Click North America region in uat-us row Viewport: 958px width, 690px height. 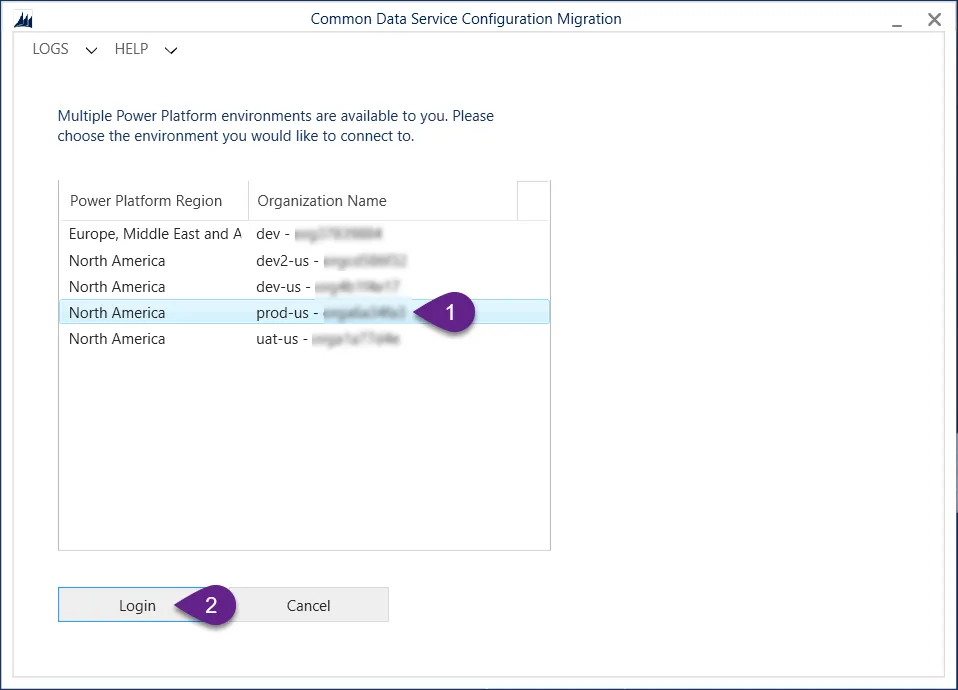click(117, 339)
